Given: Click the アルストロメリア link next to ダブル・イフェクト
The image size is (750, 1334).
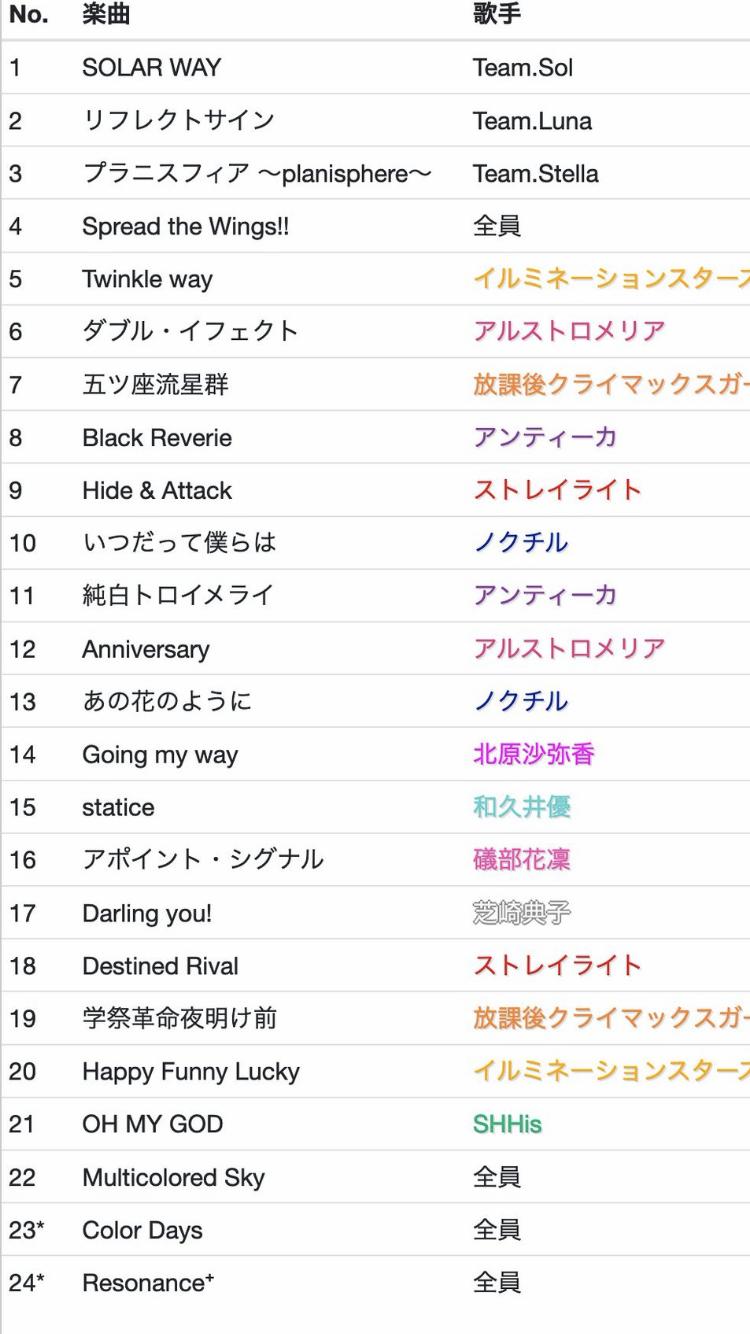Looking at the screenshot, I should pyautogui.click(x=569, y=331).
